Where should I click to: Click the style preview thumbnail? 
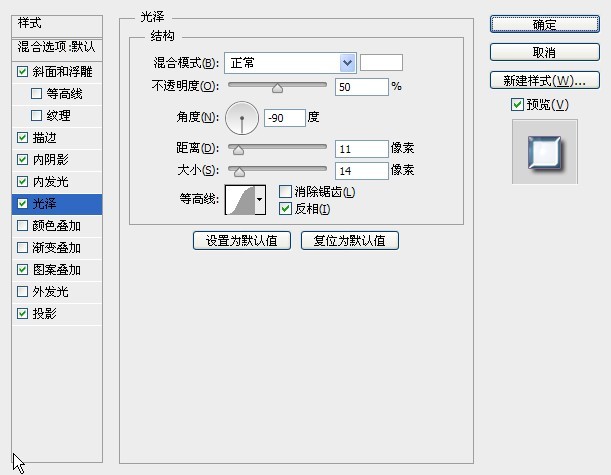pyautogui.click(x=544, y=151)
